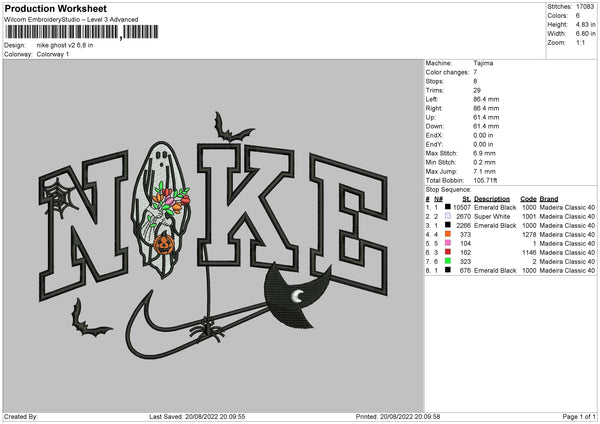Click the 'Super White' description
The height and width of the screenshot is (424, 600).
(492, 217)
